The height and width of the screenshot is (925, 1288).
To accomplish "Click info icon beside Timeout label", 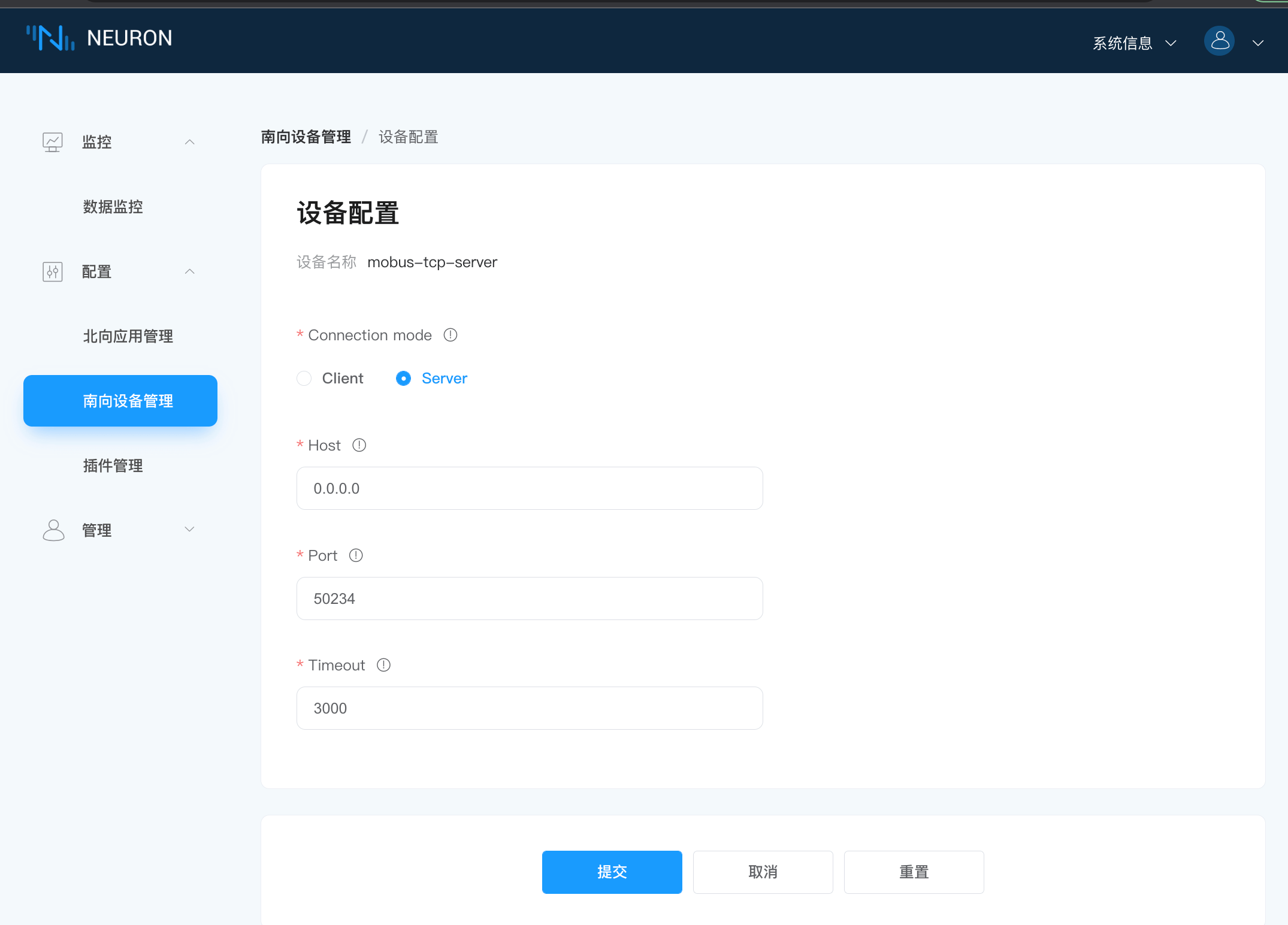I will 383,665.
